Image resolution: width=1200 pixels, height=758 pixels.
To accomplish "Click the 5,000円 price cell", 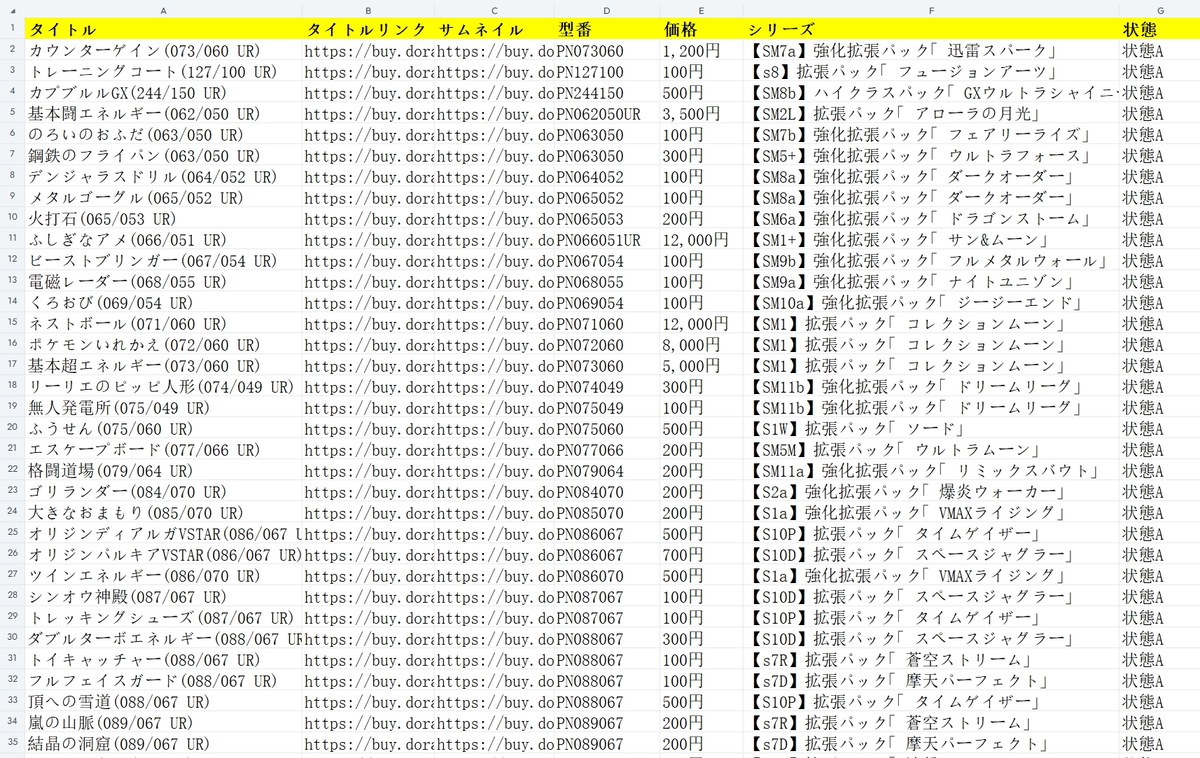I will (701, 365).
